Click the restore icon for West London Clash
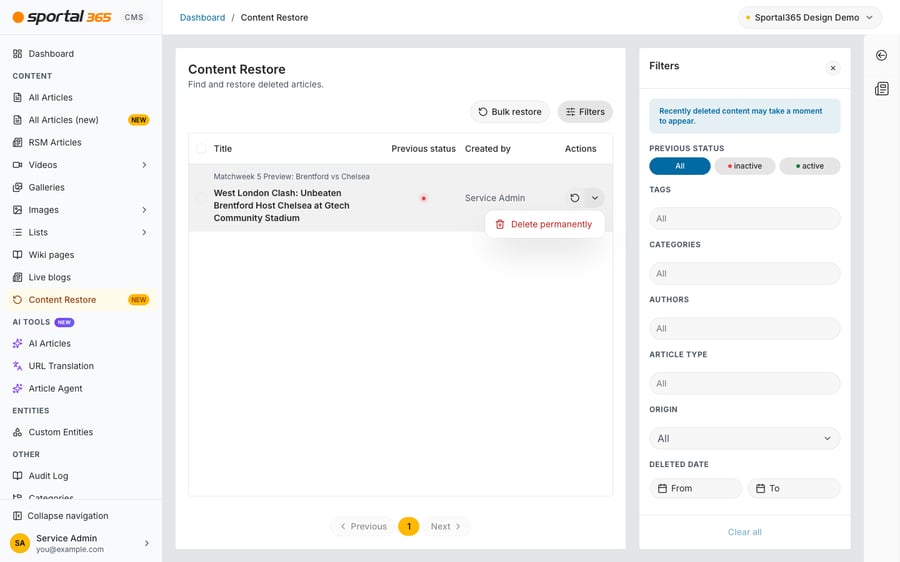900x562 pixels. coord(575,198)
